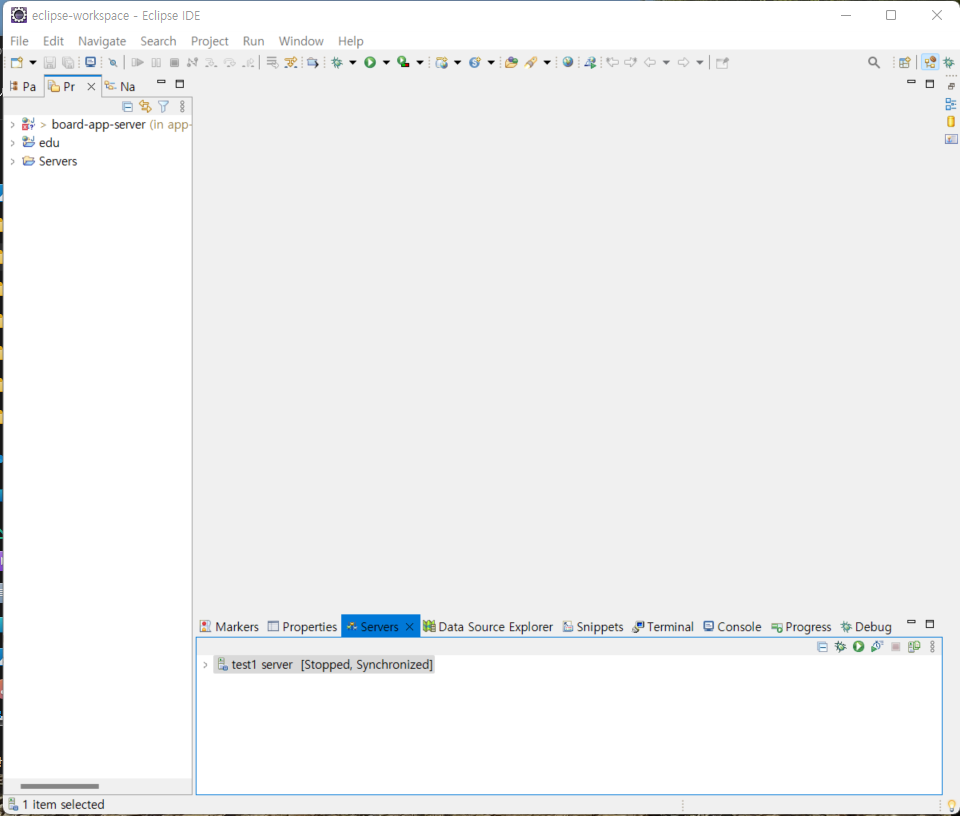Click the New Servlet icon
Image resolution: width=960 pixels, height=816 pixels.
point(474,62)
